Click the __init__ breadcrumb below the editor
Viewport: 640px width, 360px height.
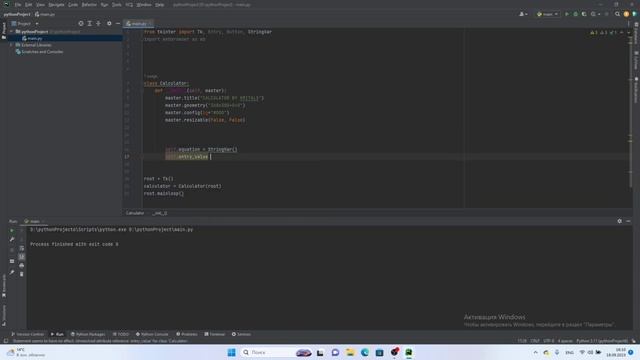coord(160,213)
